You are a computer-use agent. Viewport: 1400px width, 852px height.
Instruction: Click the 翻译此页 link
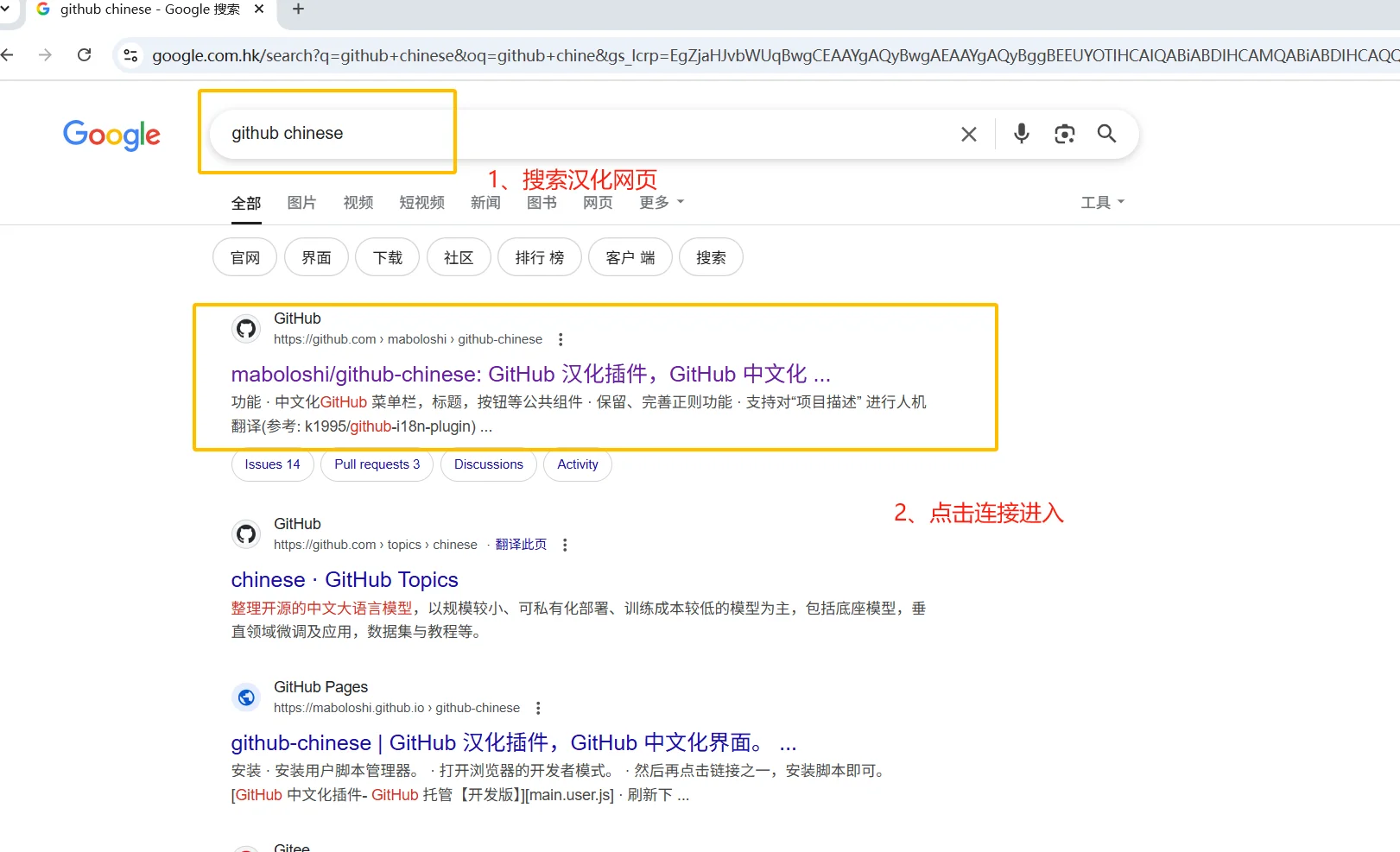point(521,544)
